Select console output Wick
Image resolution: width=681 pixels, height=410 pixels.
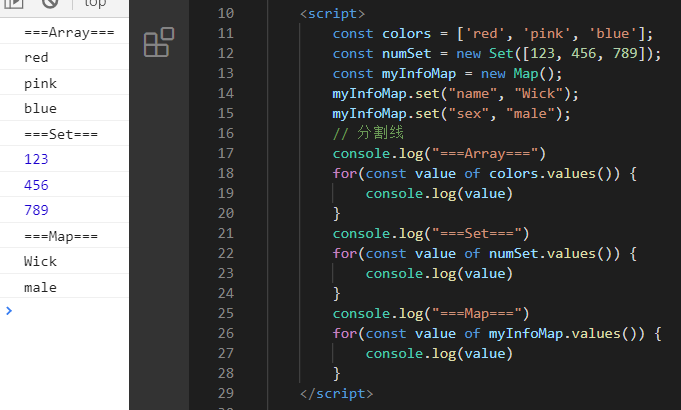click(x=40, y=261)
